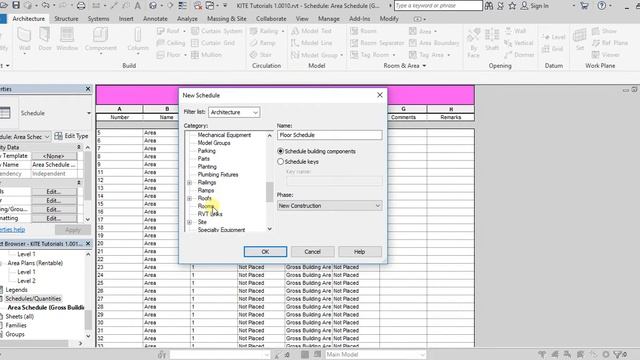Expand the Railings category node

pos(189,183)
